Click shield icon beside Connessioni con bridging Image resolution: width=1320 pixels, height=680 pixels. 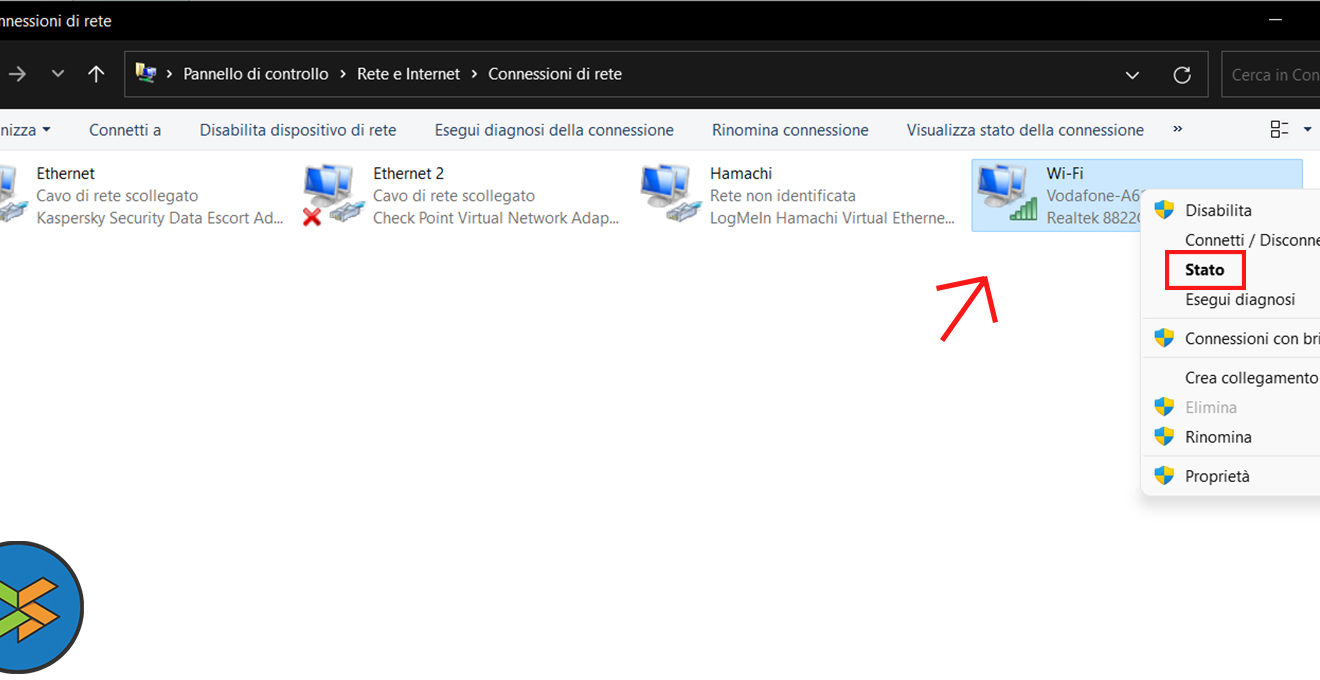pos(1163,338)
